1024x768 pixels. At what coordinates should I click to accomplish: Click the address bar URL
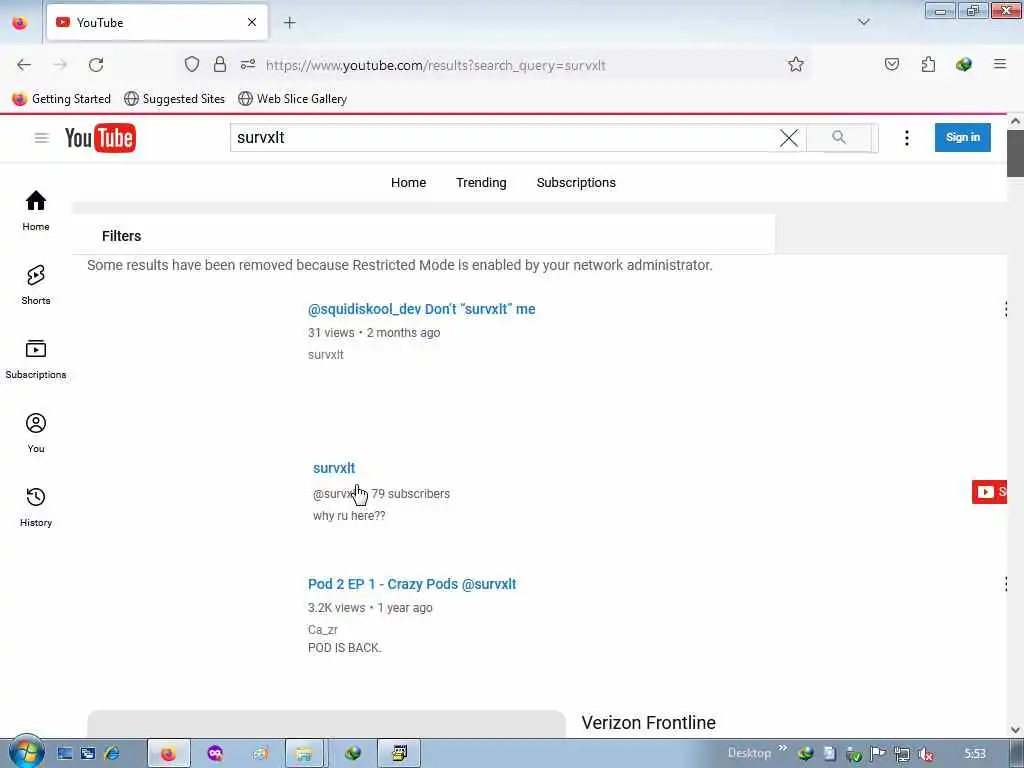[x=436, y=65]
